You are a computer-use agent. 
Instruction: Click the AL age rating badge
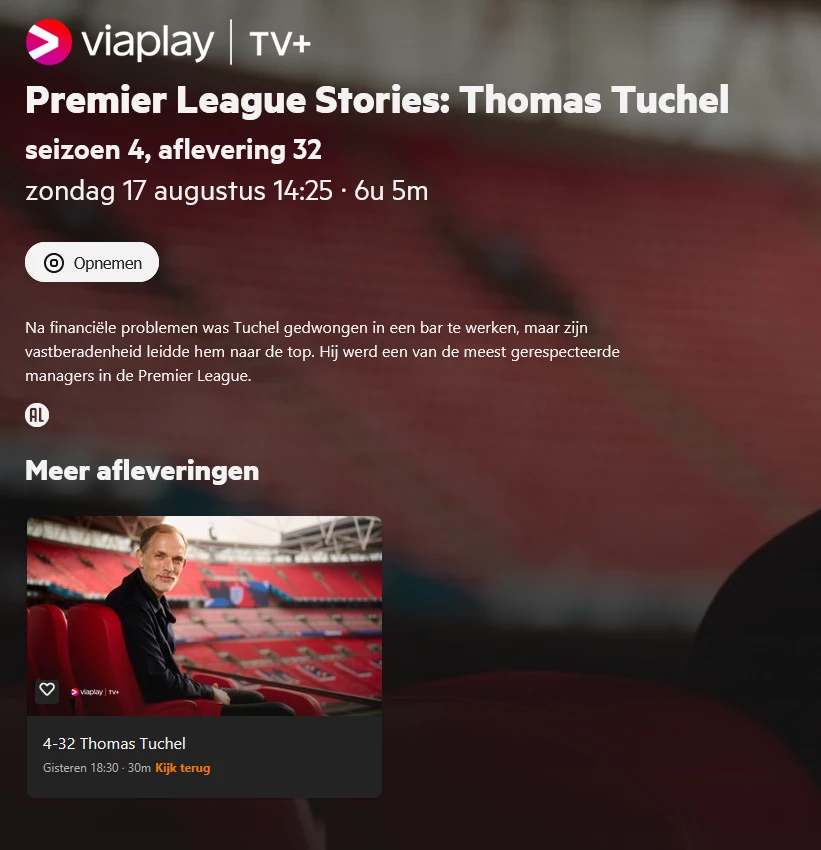[37, 415]
